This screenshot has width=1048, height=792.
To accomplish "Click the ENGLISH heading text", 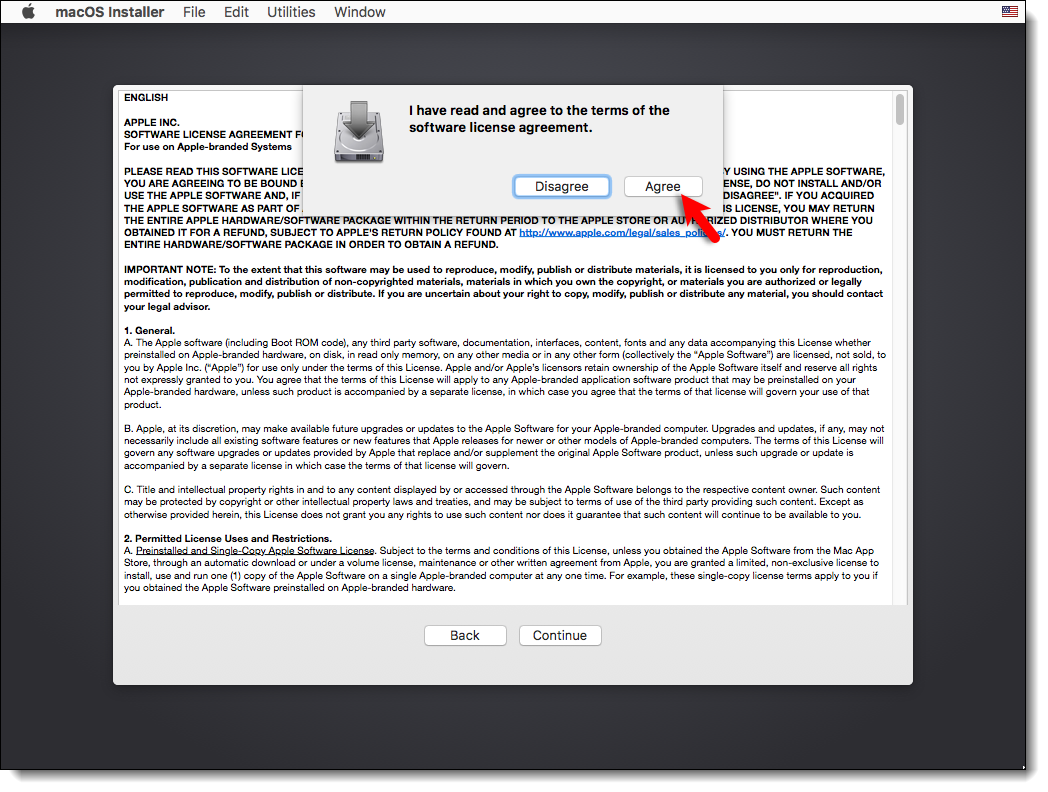I will (x=146, y=98).
